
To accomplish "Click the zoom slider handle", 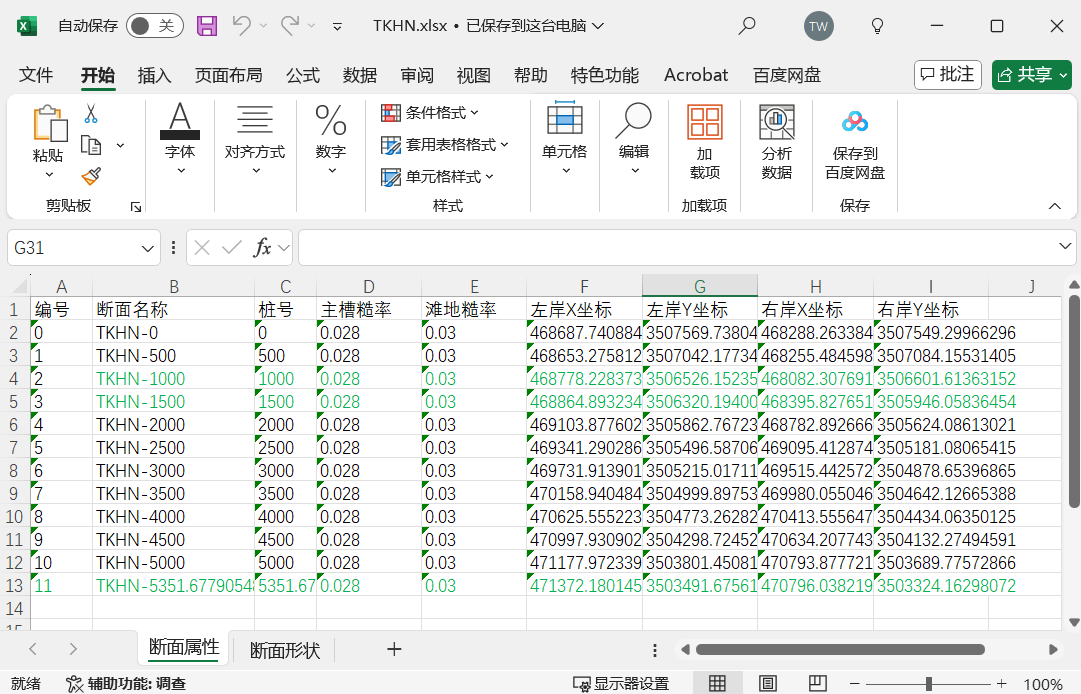I will 929,684.
